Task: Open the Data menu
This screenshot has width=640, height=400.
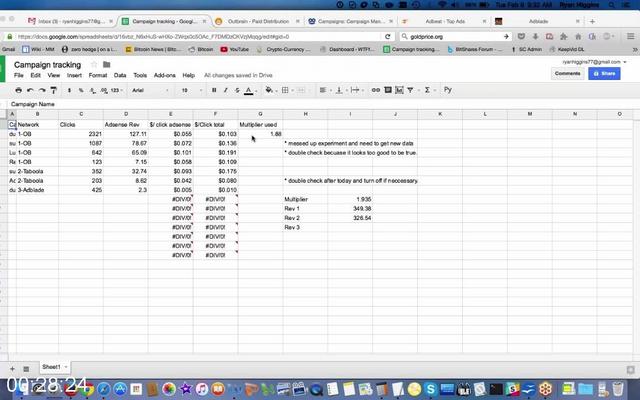Action: click(120, 76)
